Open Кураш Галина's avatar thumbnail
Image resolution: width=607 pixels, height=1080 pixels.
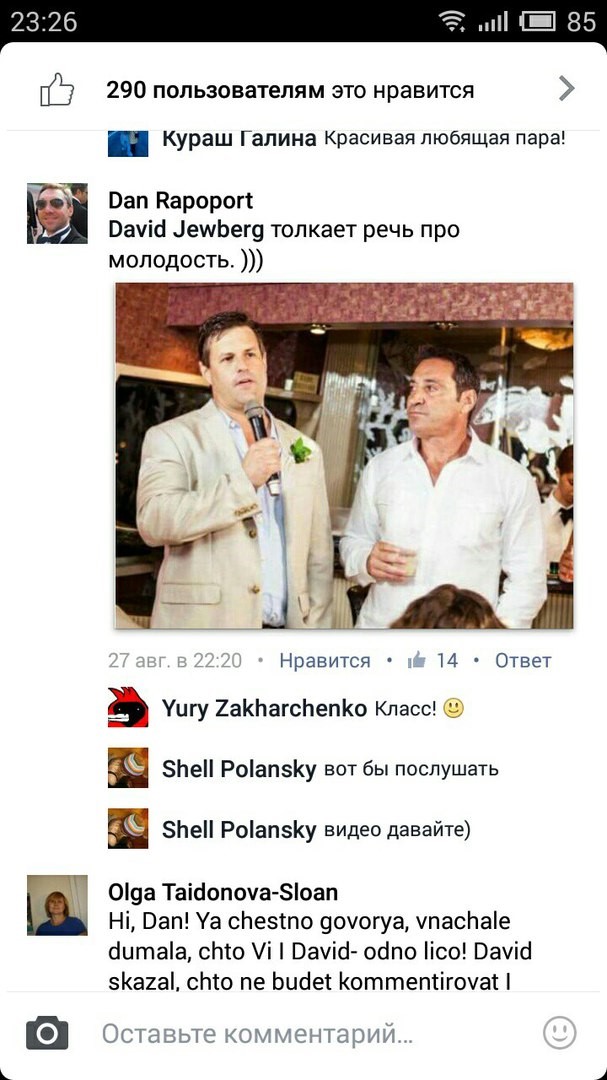point(128,143)
